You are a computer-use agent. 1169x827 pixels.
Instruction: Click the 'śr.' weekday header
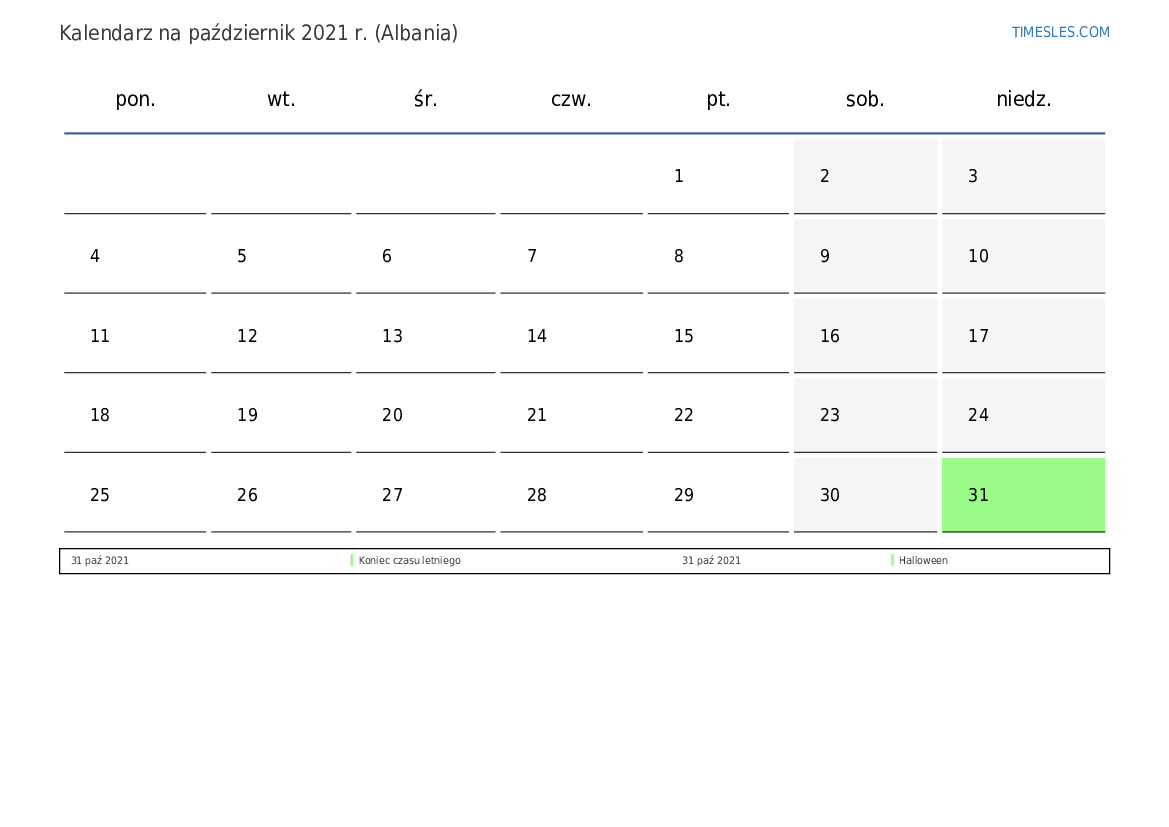(425, 100)
